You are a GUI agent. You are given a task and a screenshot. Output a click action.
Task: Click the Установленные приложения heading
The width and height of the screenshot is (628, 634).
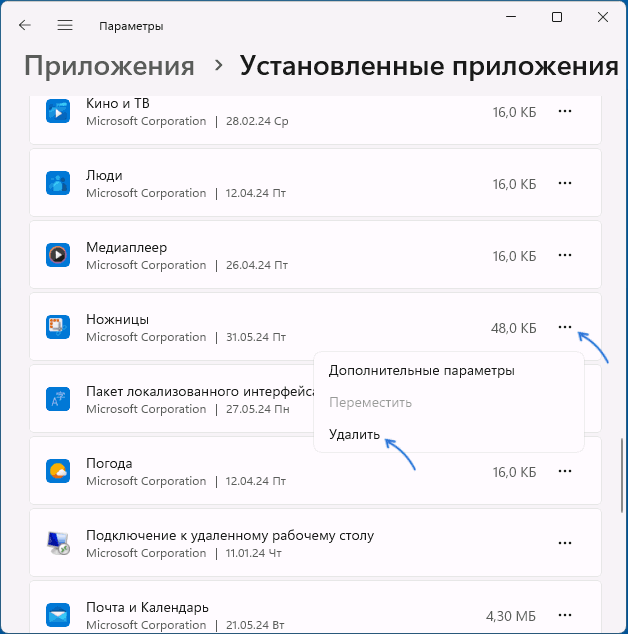pyautogui.click(x=429, y=66)
